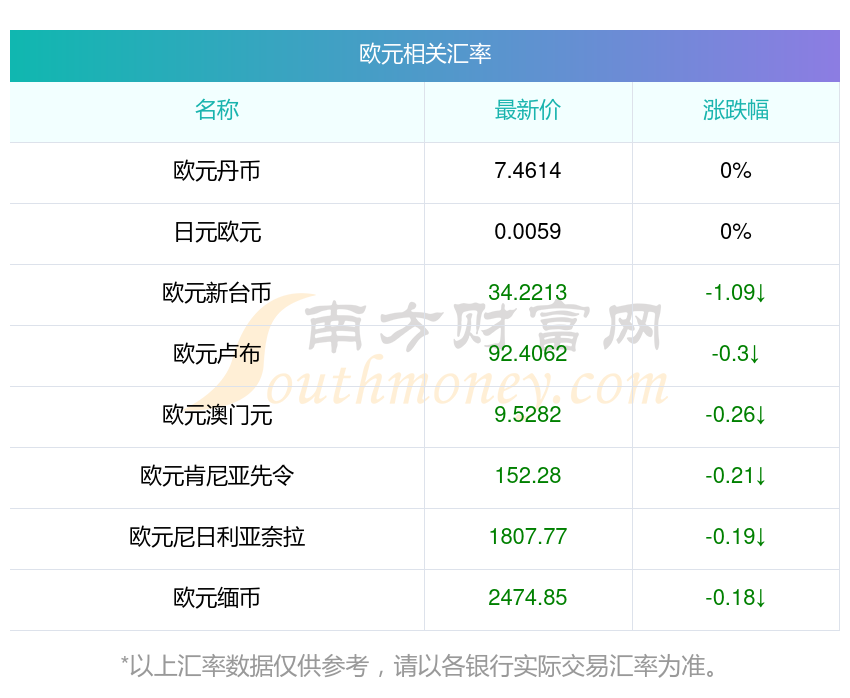Click the 欧元澳门元 row name
This screenshot has height=698, width=850.
point(217,415)
